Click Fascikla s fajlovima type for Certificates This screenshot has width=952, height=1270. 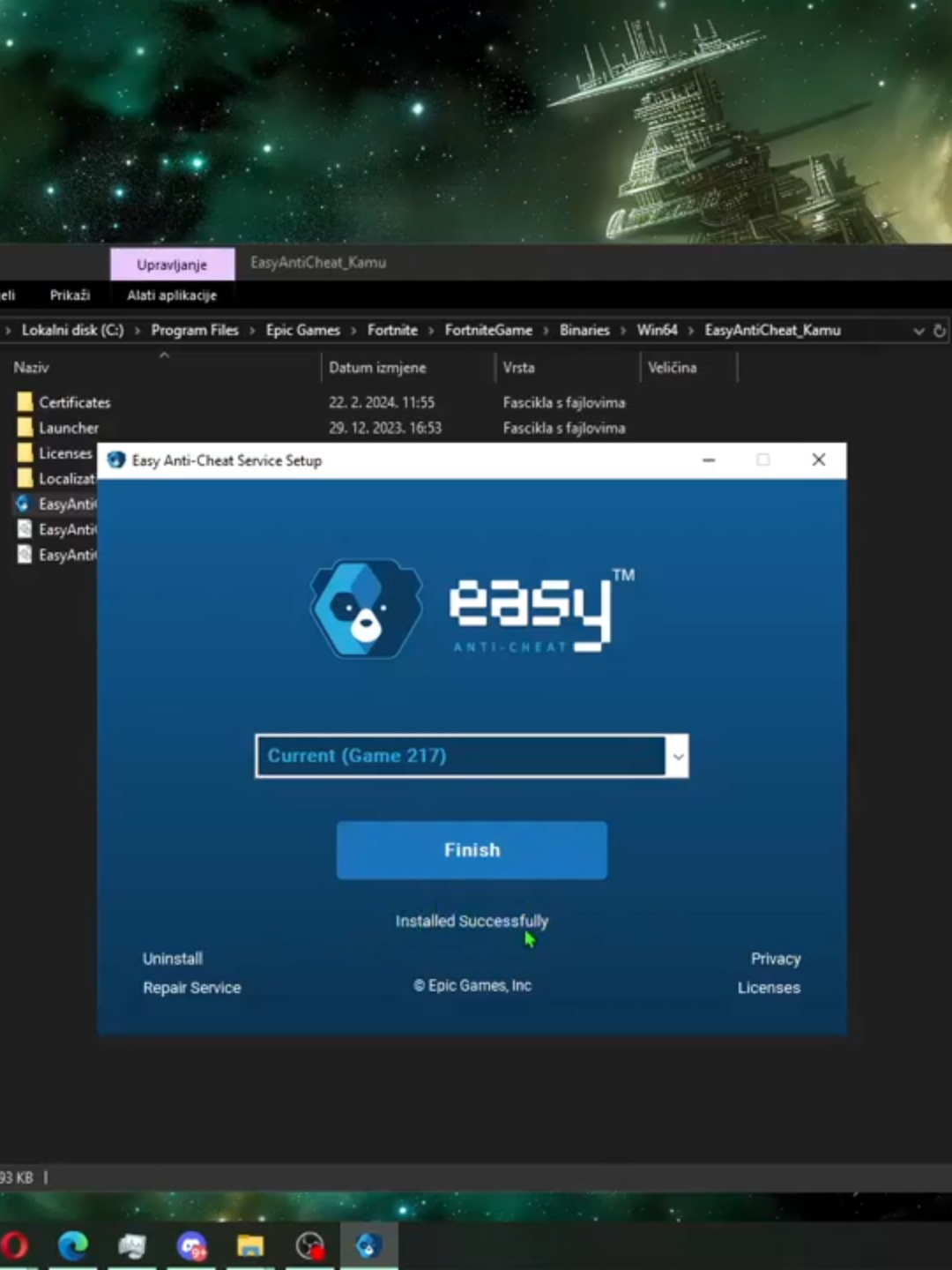(x=564, y=402)
